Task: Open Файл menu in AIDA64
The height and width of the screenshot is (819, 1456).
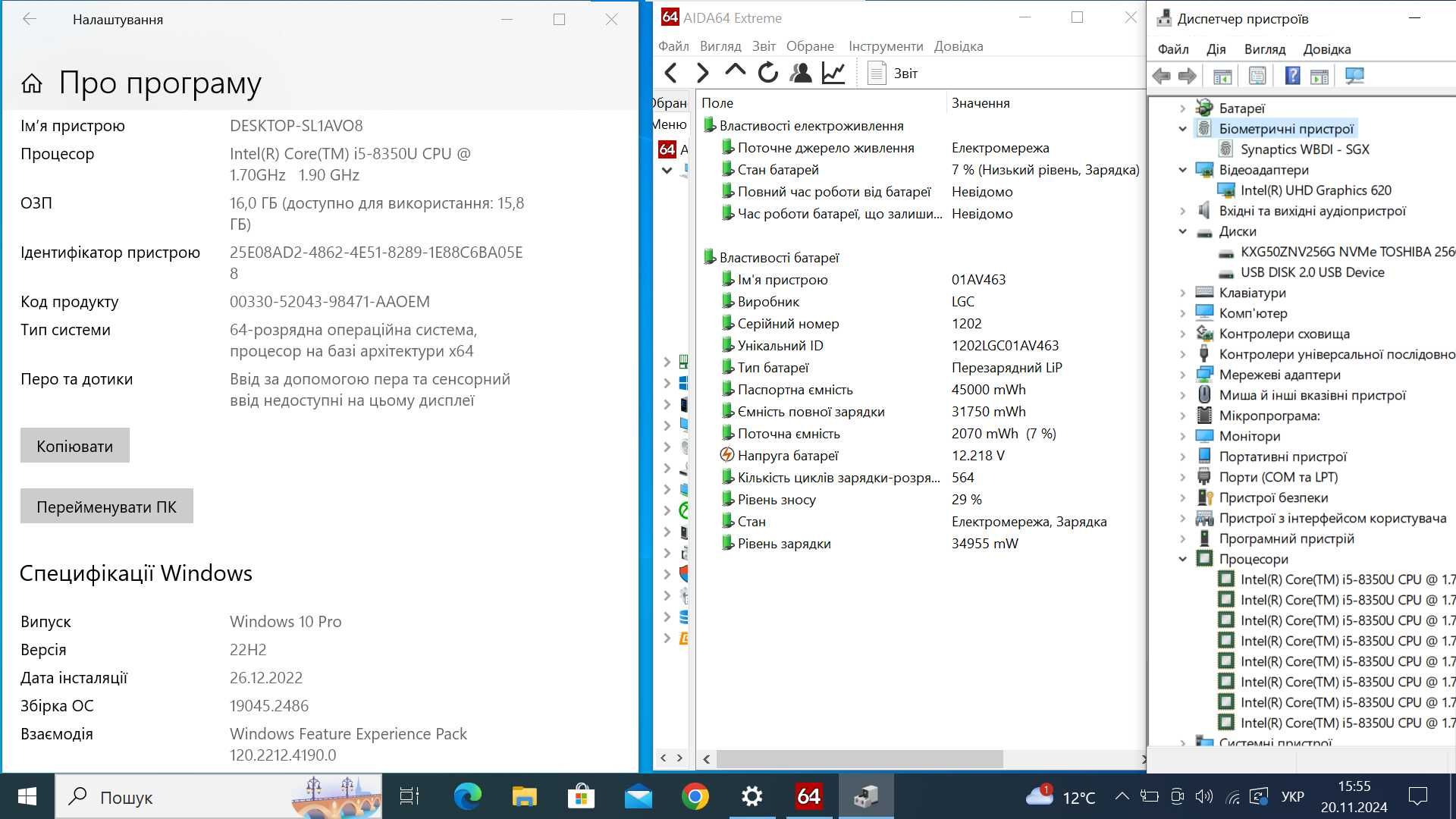Action: [673, 46]
